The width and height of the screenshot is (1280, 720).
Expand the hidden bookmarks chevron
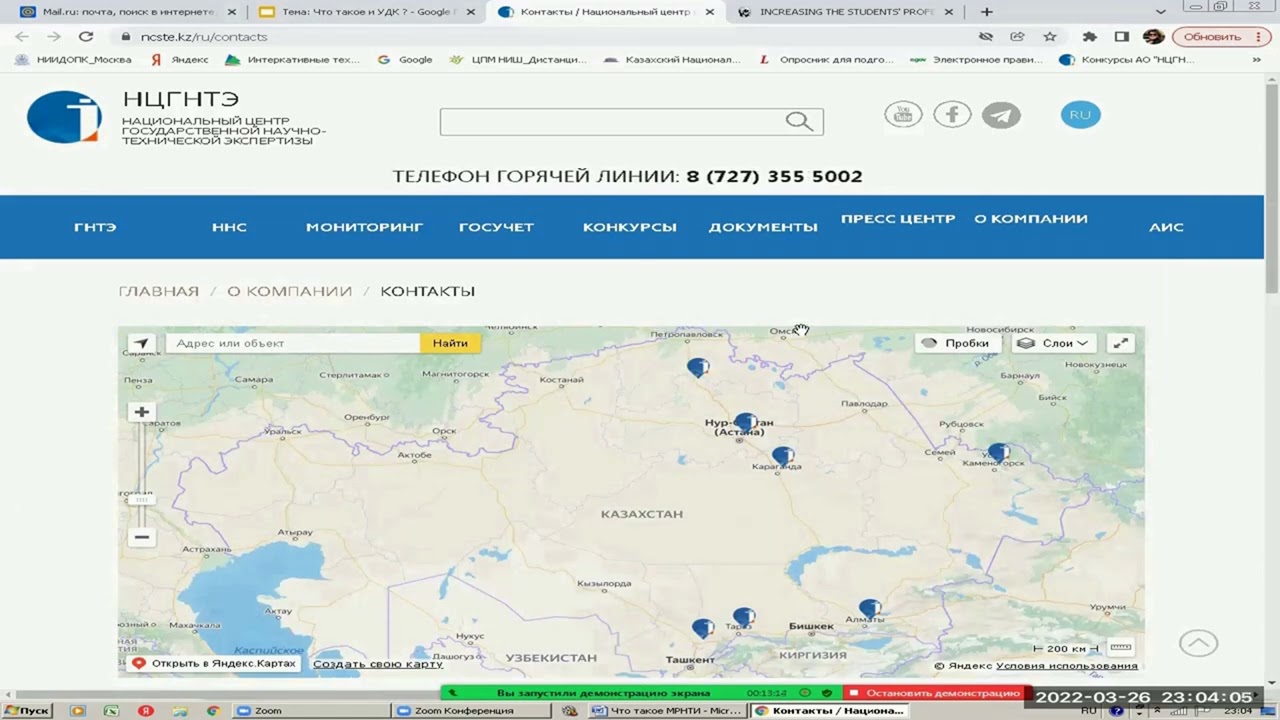coord(1256,60)
